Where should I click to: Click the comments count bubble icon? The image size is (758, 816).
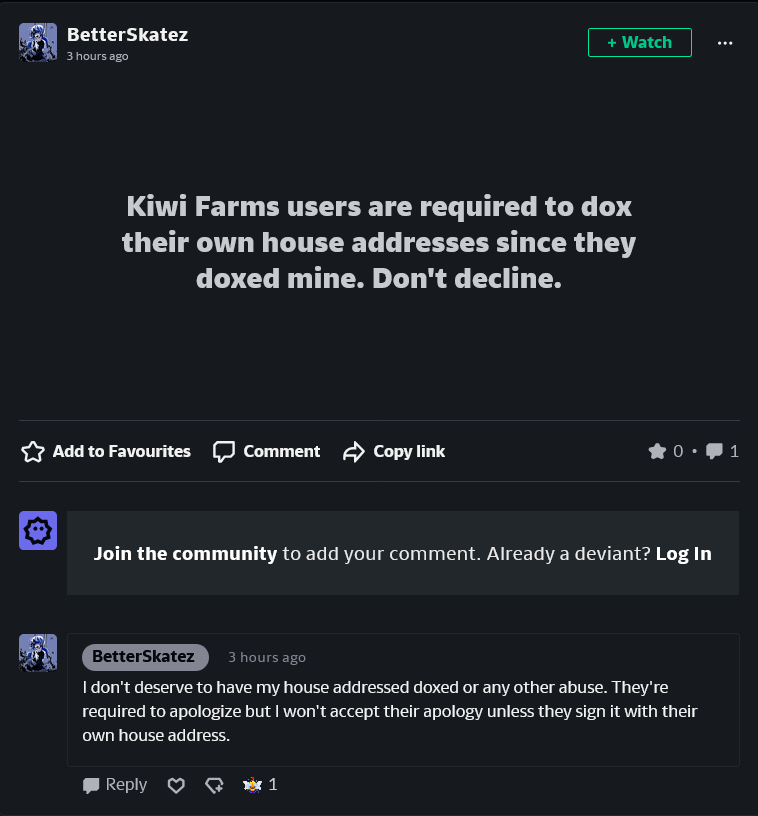click(x=714, y=451)
